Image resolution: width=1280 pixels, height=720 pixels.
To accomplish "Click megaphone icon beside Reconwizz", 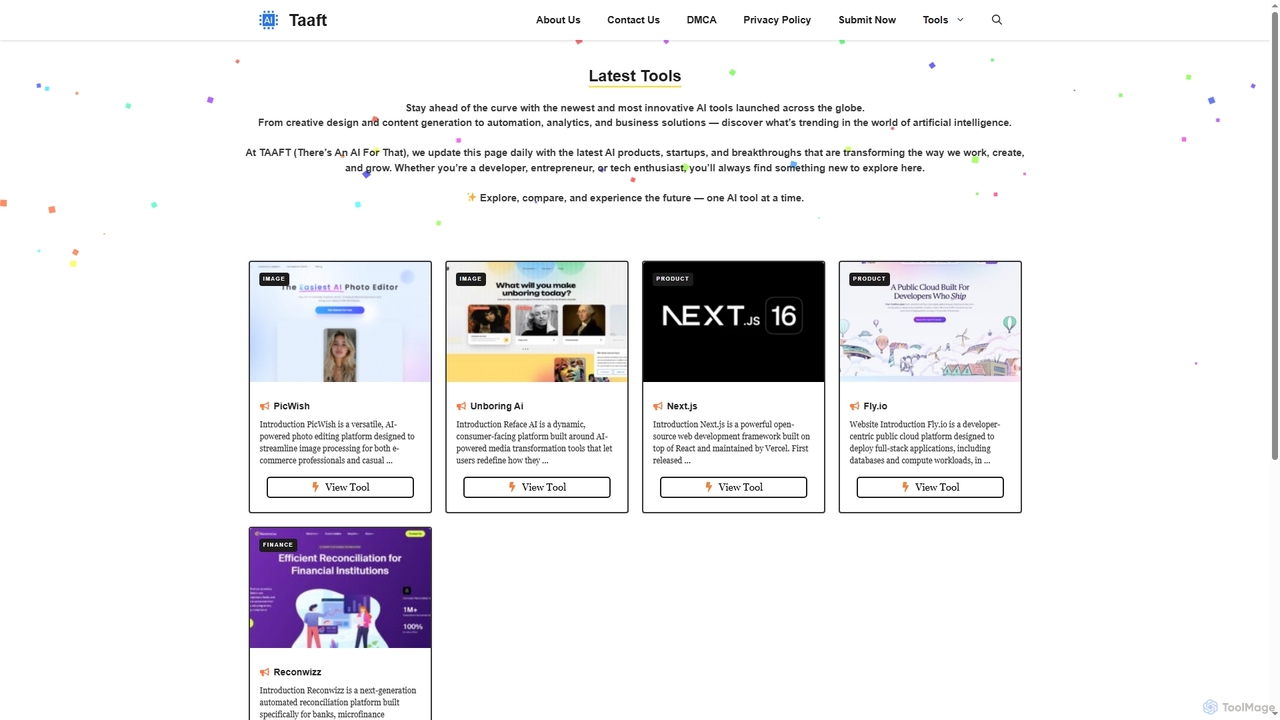I will coord(265,672).
